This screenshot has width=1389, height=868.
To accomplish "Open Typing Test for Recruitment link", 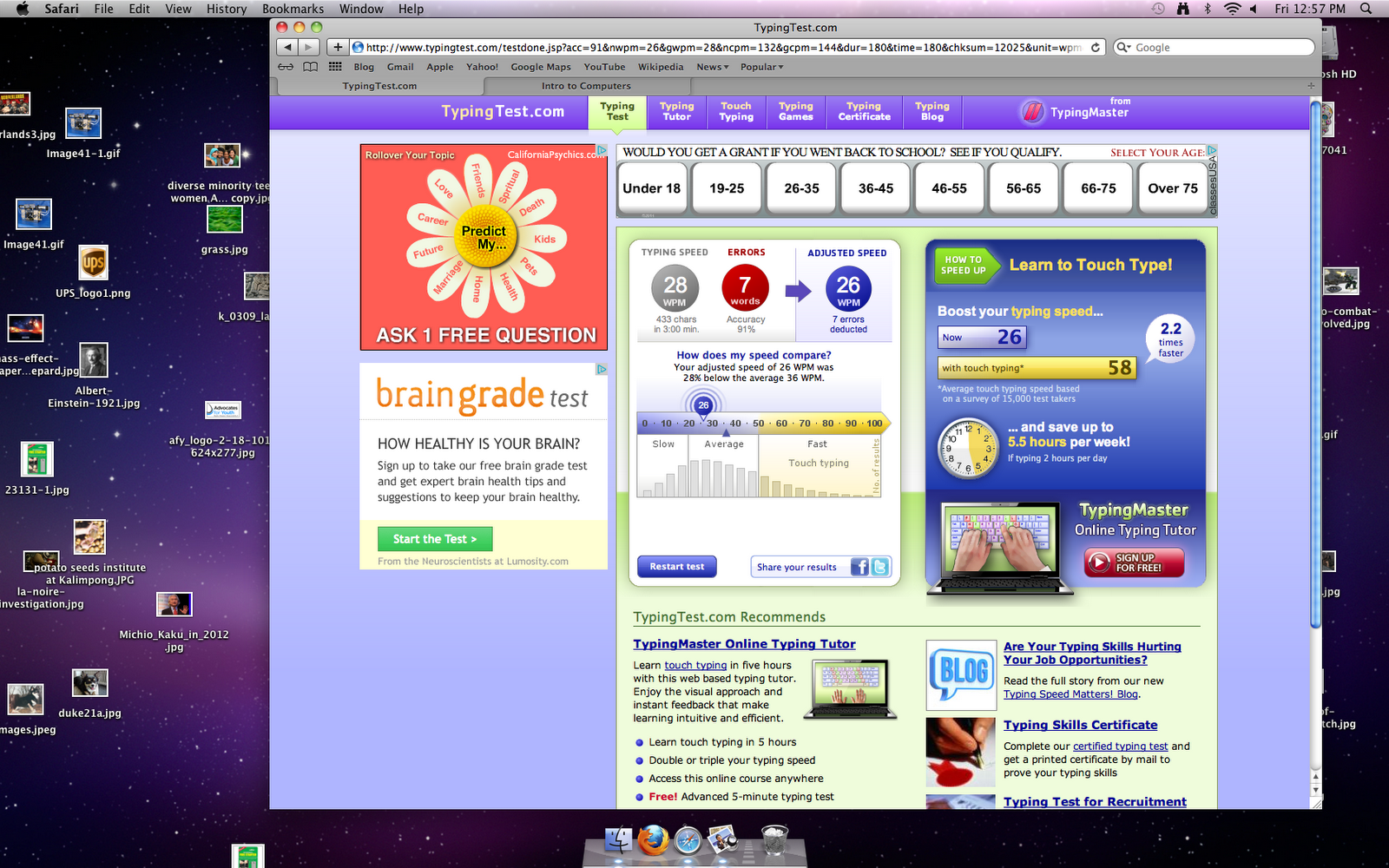I will coord(1095,802).
